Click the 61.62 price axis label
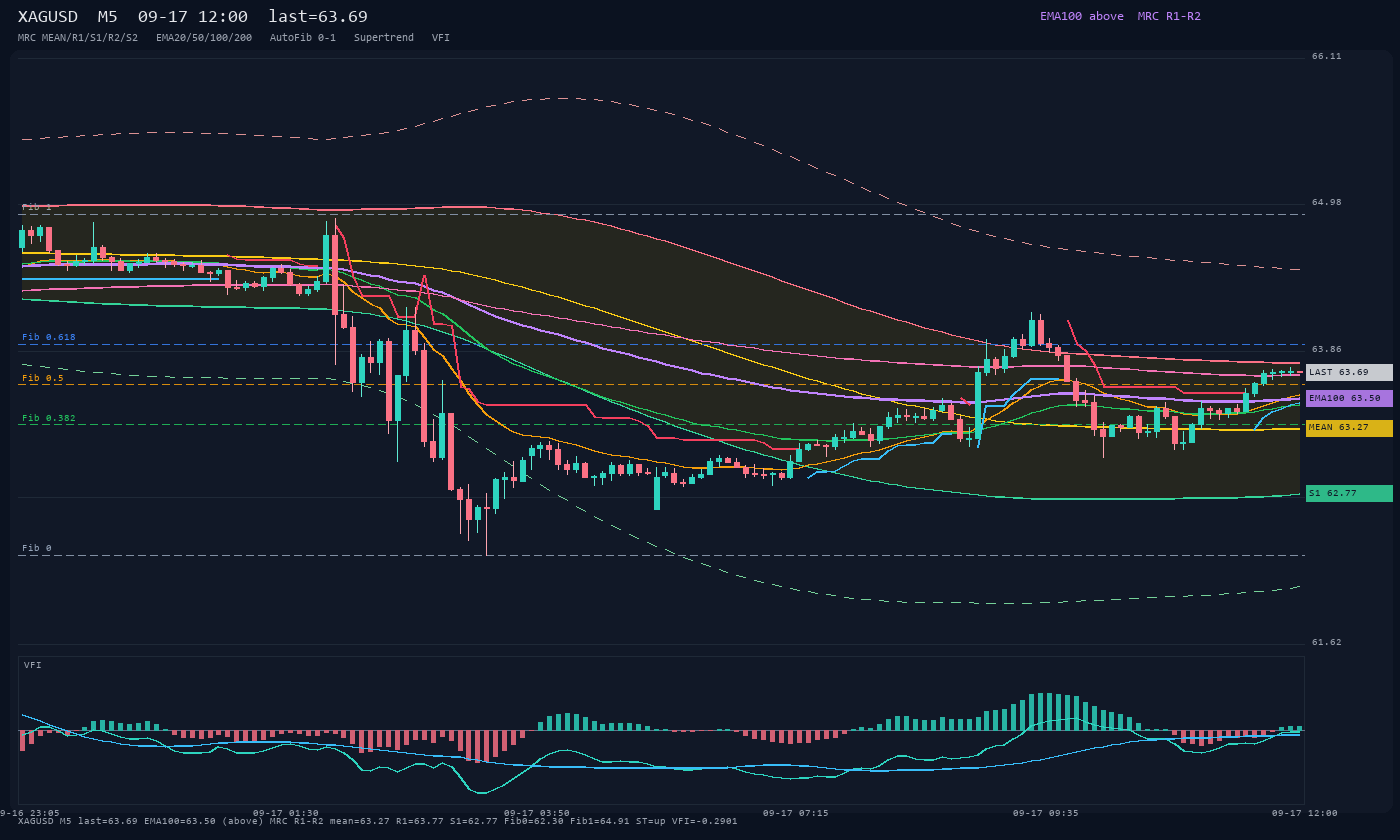Viewport: 1400px width, 840px height. [1327, 642]
